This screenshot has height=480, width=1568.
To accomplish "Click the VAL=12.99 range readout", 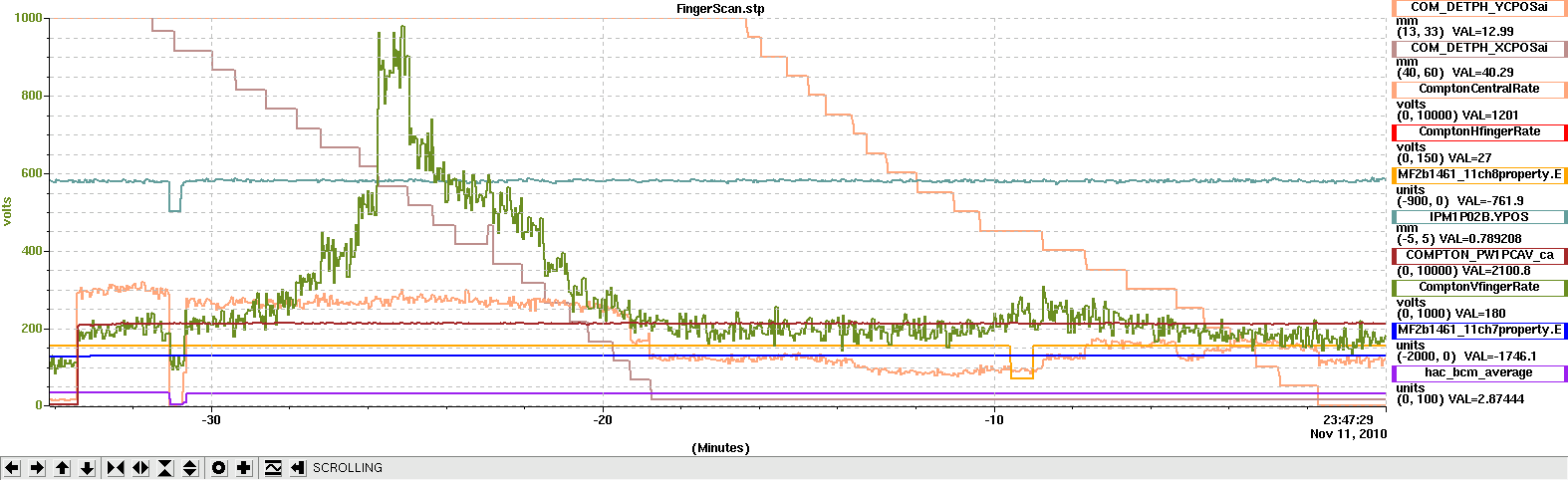I will (x=1455, y=32).
